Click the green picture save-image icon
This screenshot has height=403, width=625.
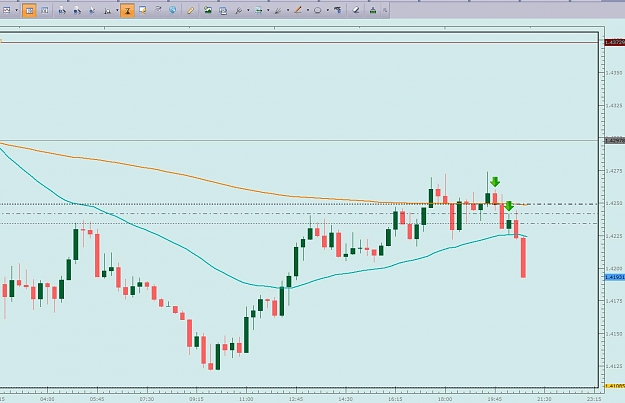[208, 10]
